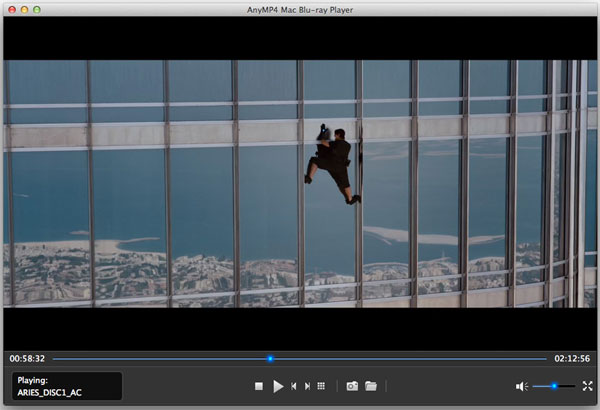Image resolution: width=600 pixels, height=410 pixels.
Task: Minimize the window with yellow button
Action: pos(24,8)
